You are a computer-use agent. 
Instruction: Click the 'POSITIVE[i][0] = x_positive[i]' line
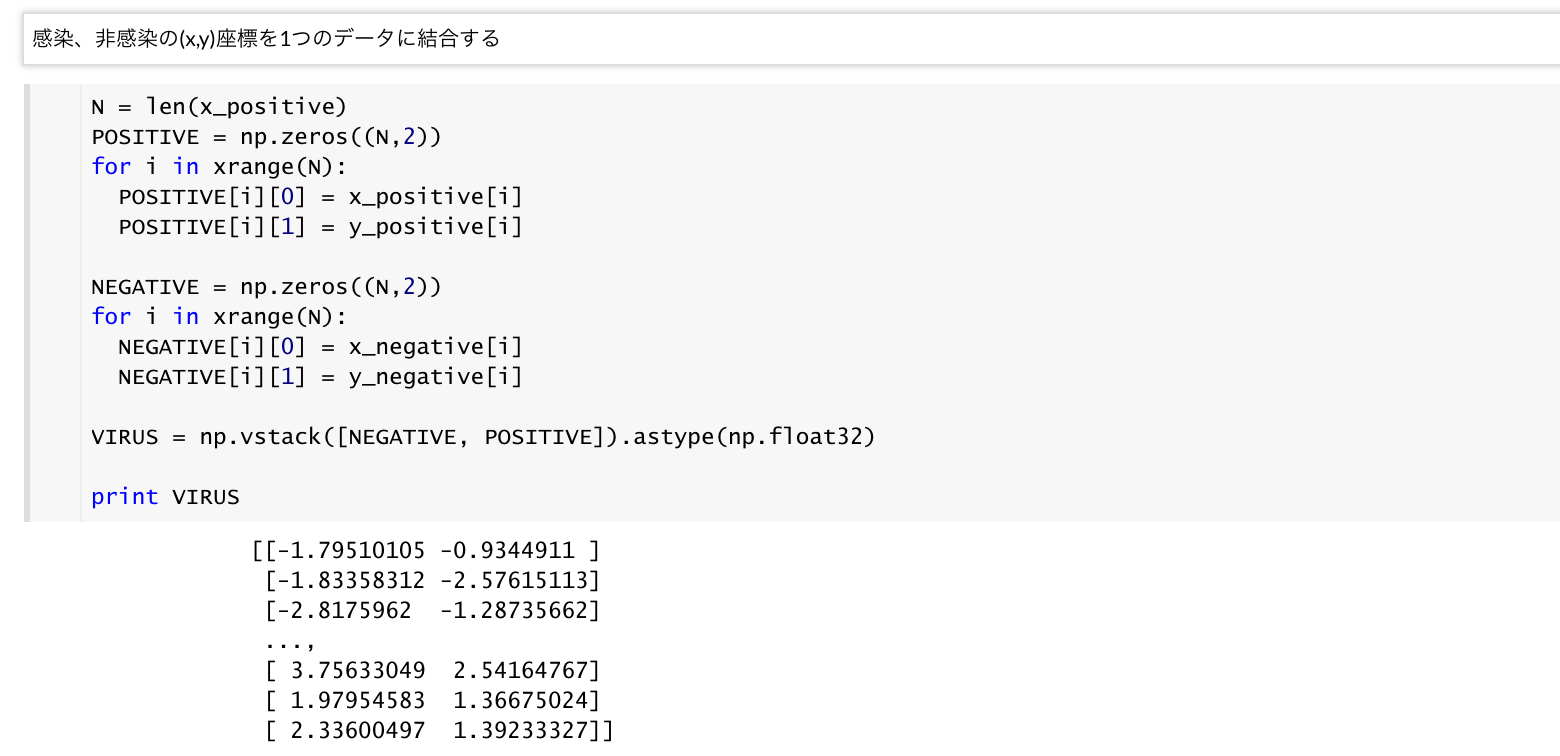click(x=320, y=197)
